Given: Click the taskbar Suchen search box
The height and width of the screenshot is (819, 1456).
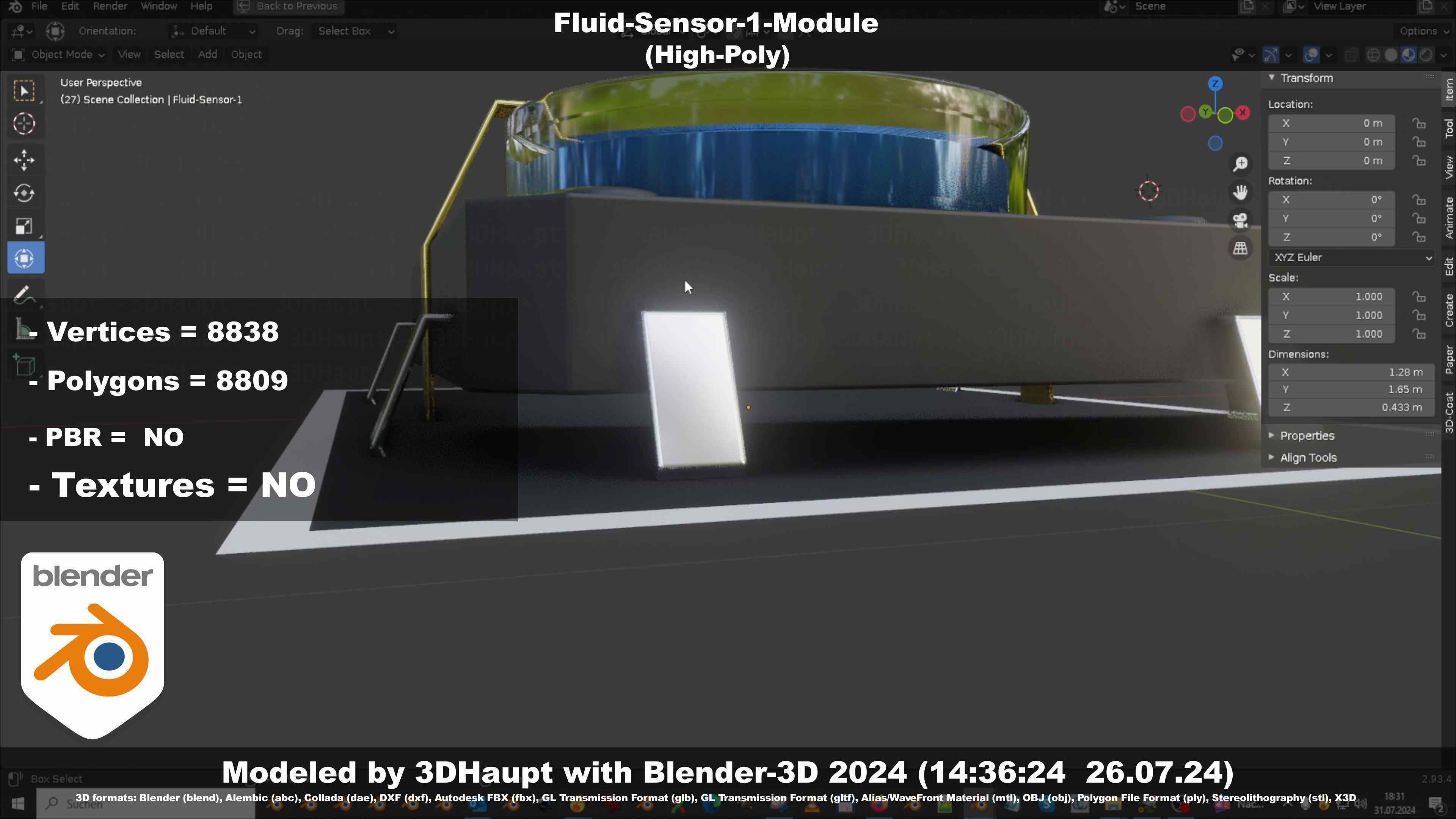Looking at the screenshot, I should pyautogui.click(x=146, y=803).
